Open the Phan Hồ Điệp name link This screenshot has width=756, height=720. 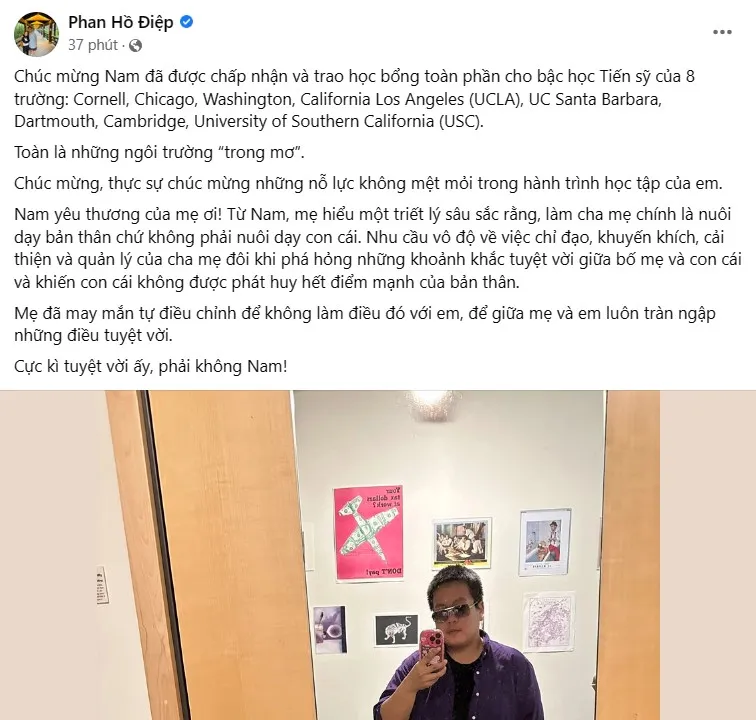121,22
